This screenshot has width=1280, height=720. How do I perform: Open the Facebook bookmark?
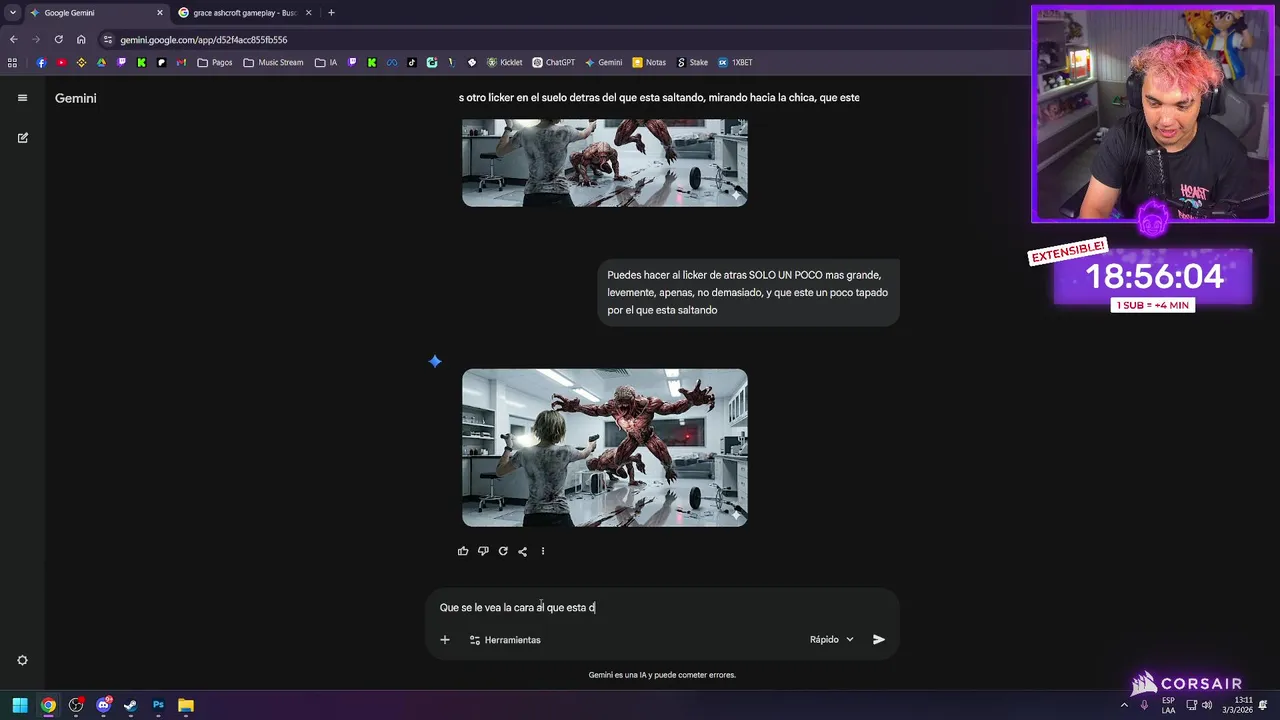(41, 62)
